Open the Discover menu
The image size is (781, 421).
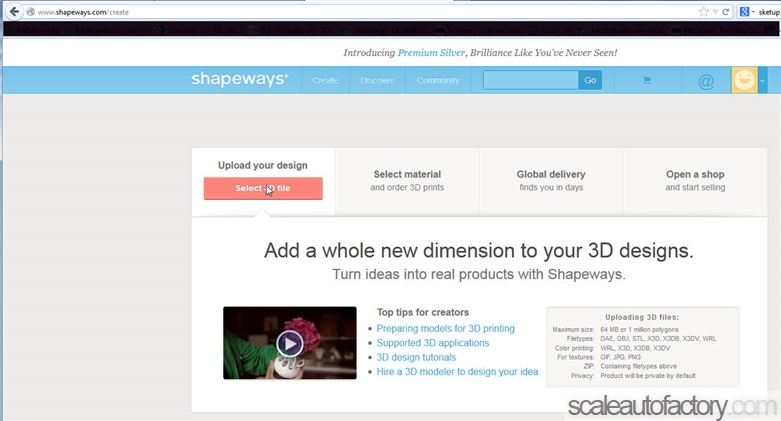(x=377, y=80)
